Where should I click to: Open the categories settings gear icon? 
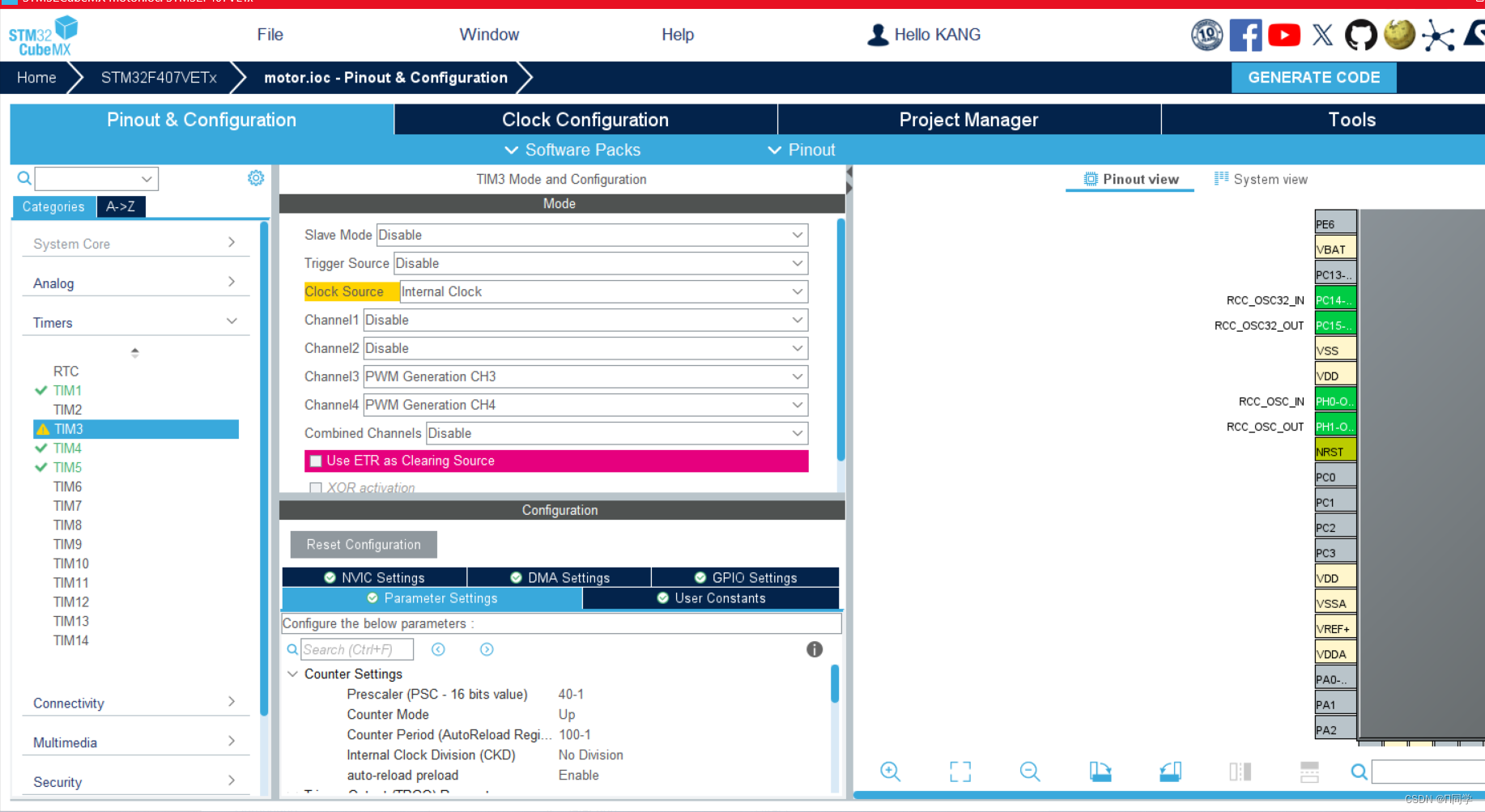tap(256, 178)
